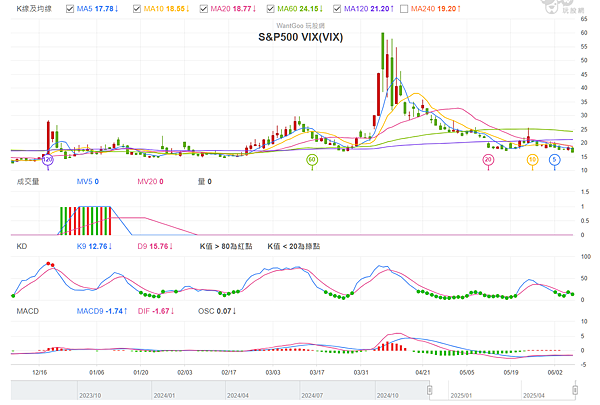Click the D9 15.76 indicator value
This screenshot has height=405, width=600.
(155, 246)
